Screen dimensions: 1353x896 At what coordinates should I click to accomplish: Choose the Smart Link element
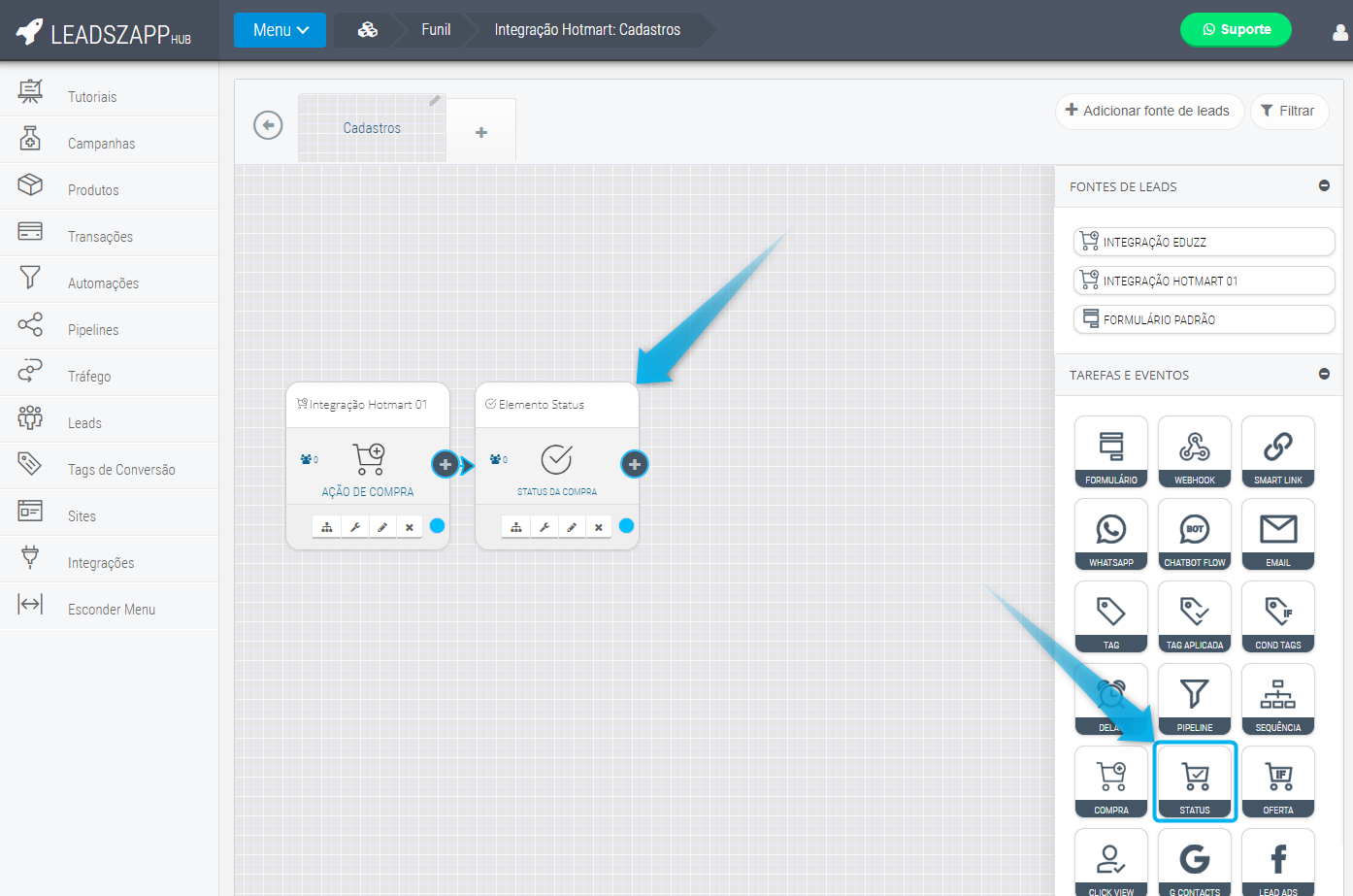[x=1277, y=451]
